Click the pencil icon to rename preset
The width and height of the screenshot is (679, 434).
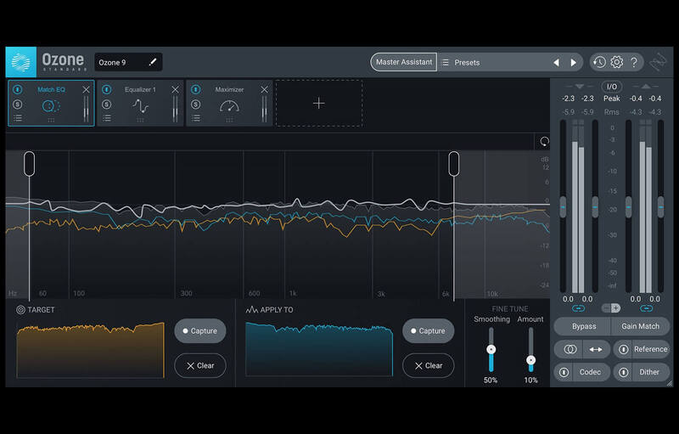pos(152,62)
